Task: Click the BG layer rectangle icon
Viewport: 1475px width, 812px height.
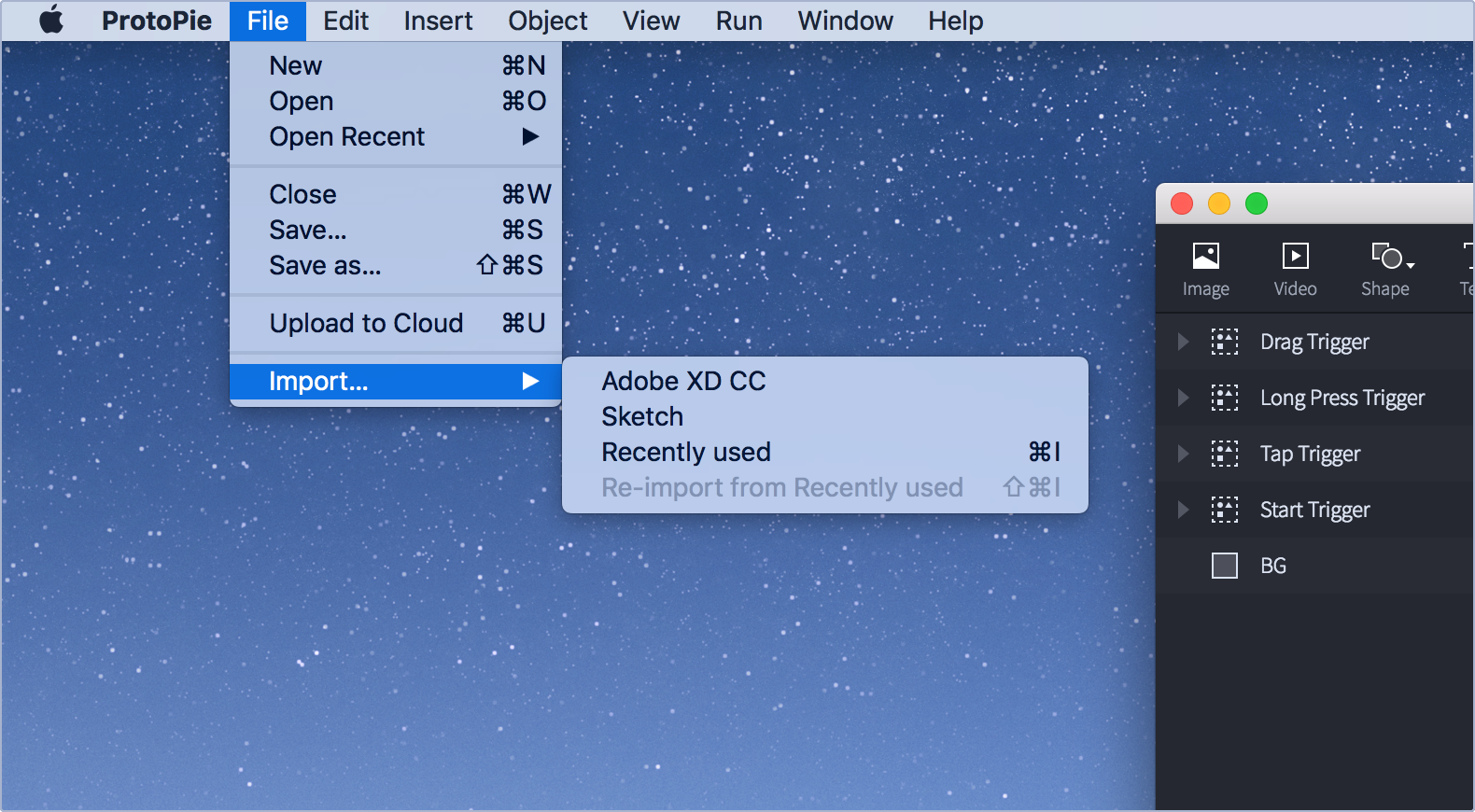Action: pyautogui.click(x=1225, y=566)
